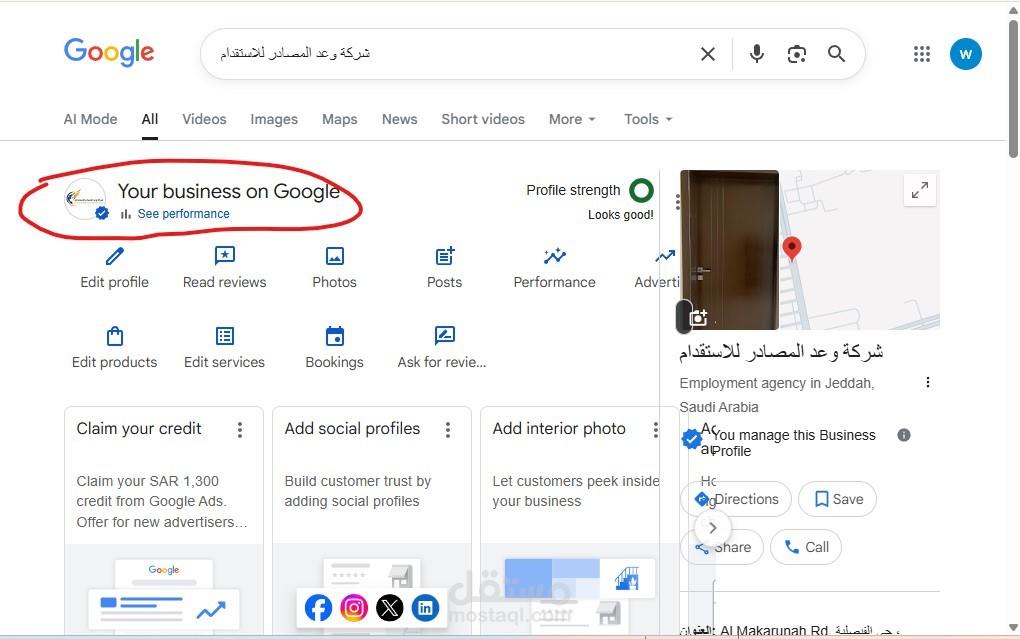1020x639 pixels.
Task: Open the Google apps grid
Action: tap(922, 54)
